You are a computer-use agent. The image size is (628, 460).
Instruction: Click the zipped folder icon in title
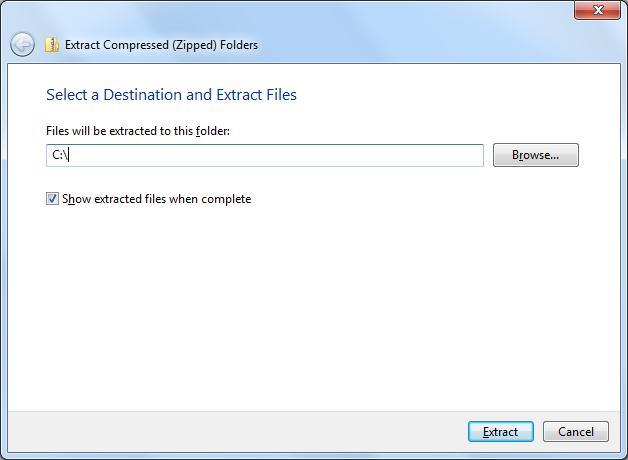52,44
